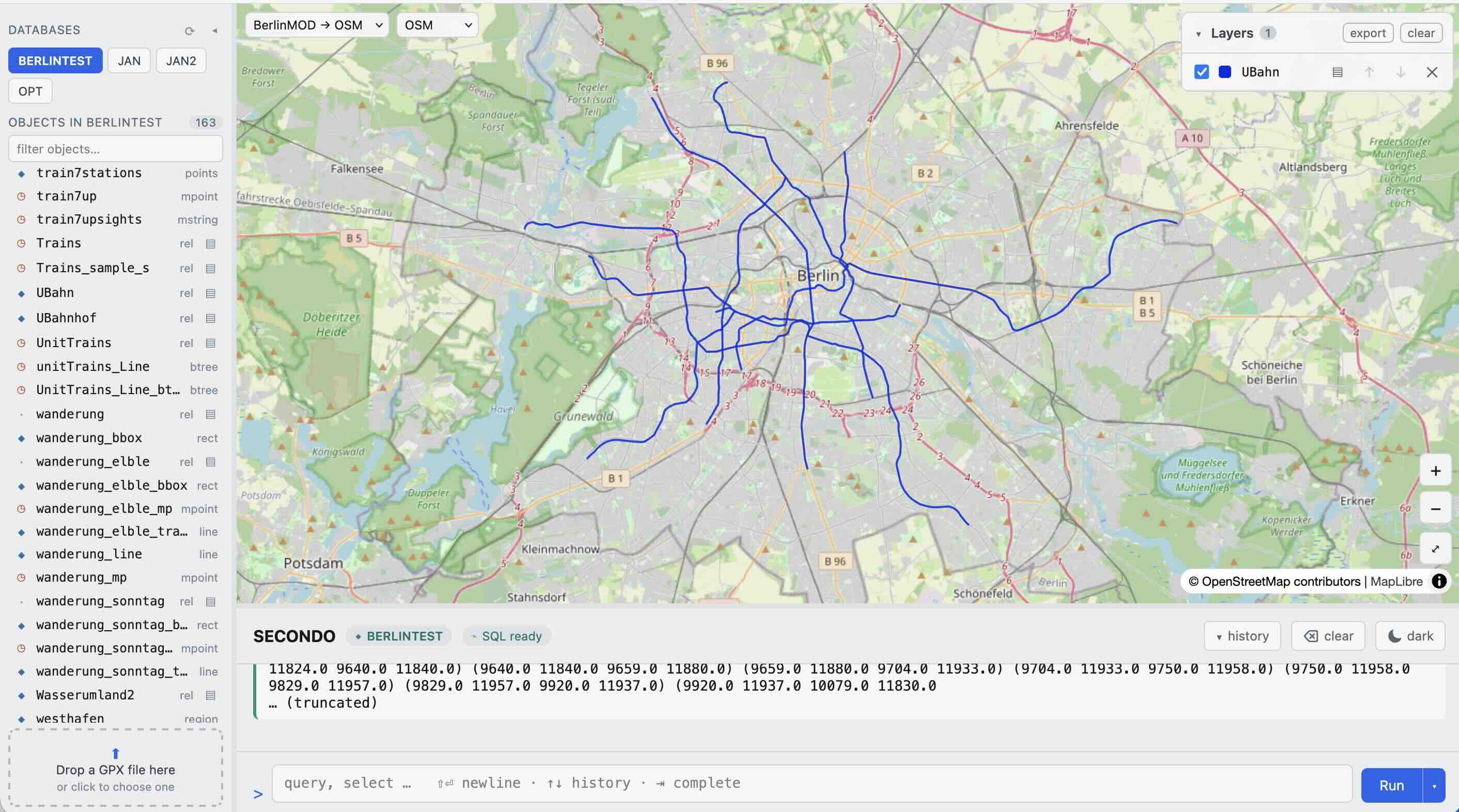This screenshot has height=812, width=1459.
Task: Switch to dark mode
Action: click(x=1410, y=636)
